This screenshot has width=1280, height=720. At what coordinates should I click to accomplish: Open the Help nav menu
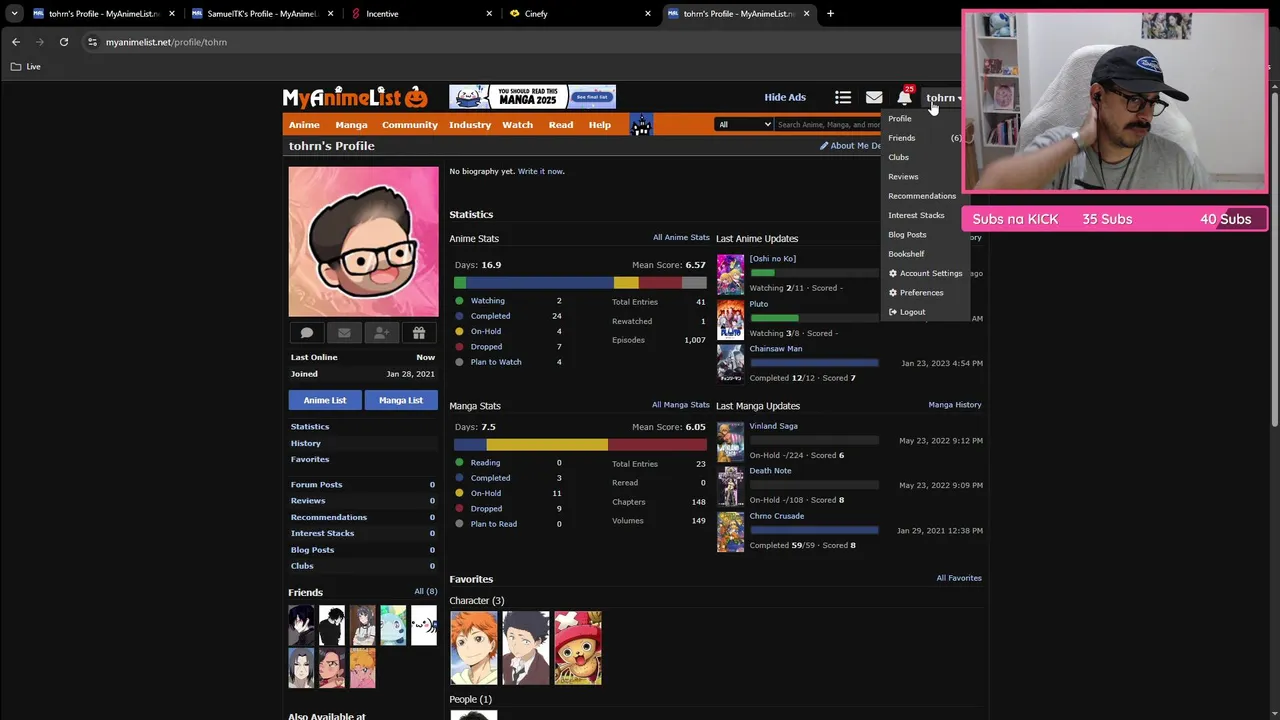[x=600, y=125]
